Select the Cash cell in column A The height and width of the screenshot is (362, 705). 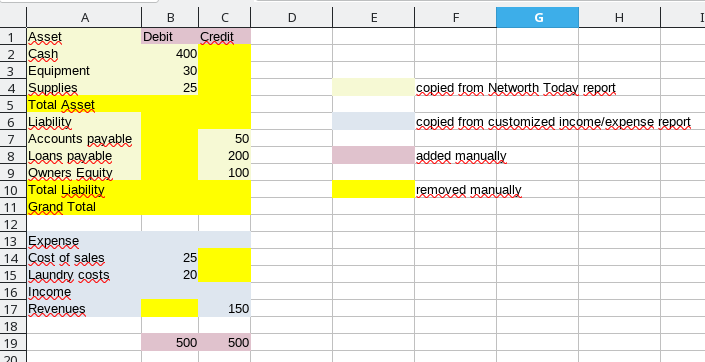84,54
